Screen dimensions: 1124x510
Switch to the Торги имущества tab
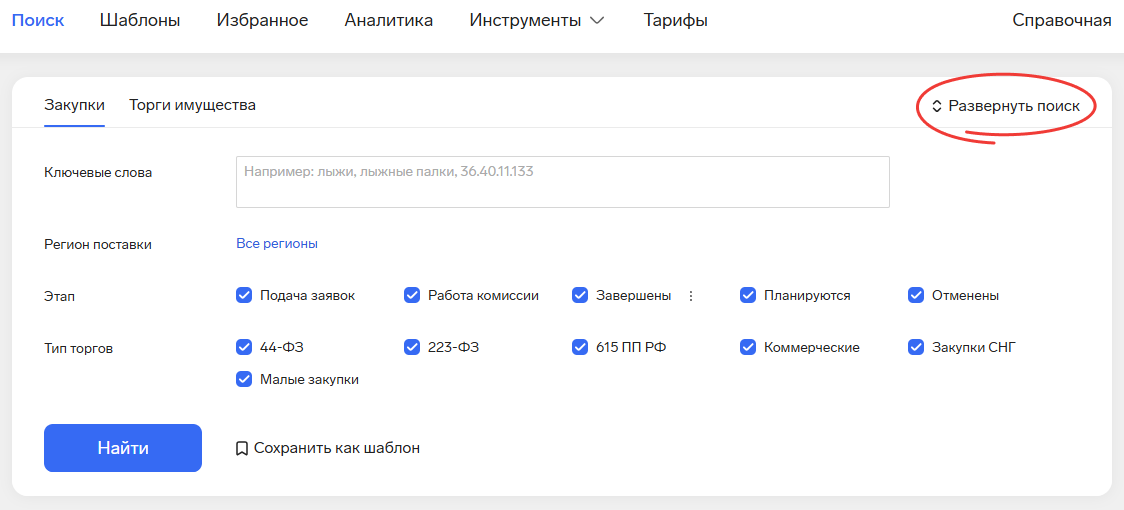(192, 105)
